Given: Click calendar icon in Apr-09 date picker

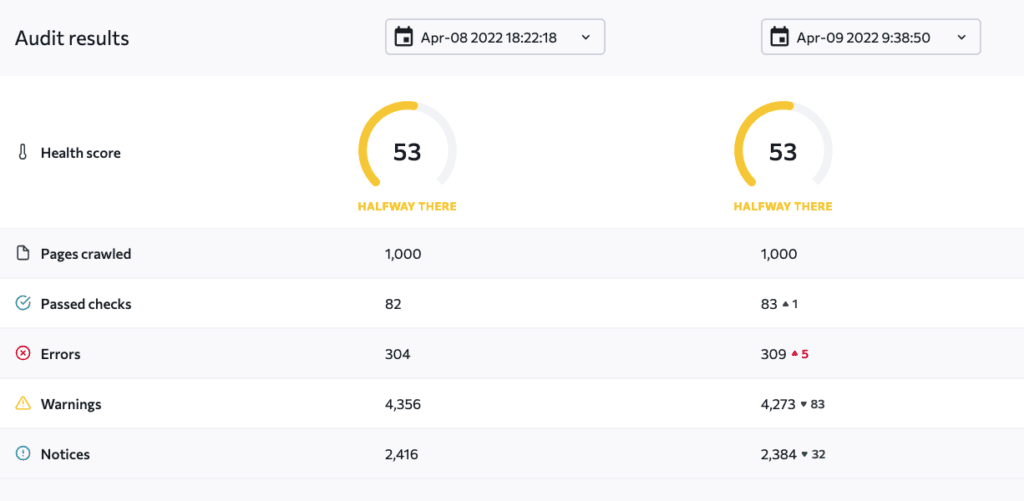Looking at the screenshot, I should tap(780, 38).
